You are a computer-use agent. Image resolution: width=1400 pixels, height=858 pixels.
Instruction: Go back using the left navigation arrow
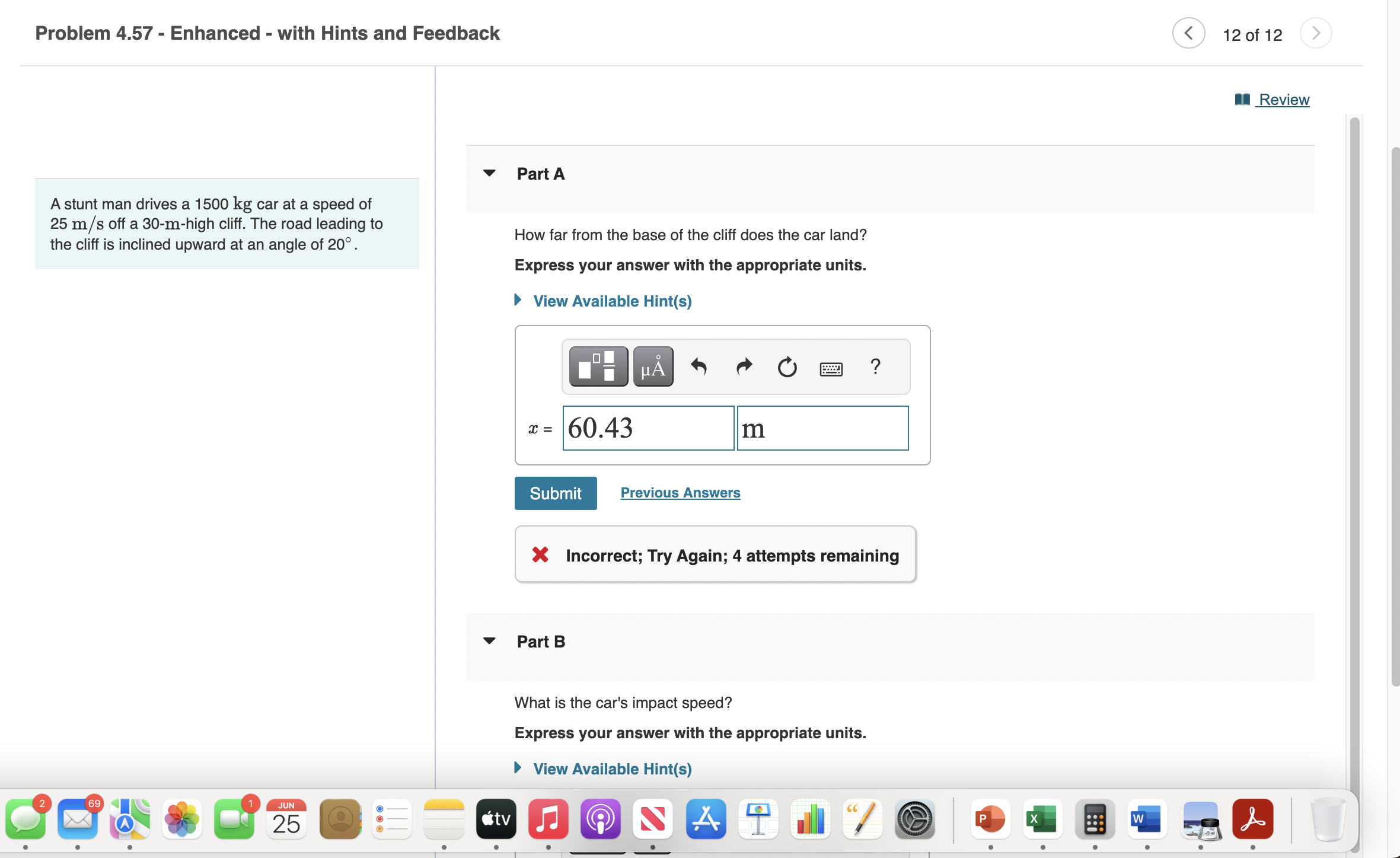pyautogui.click(x=1188, y=33)
